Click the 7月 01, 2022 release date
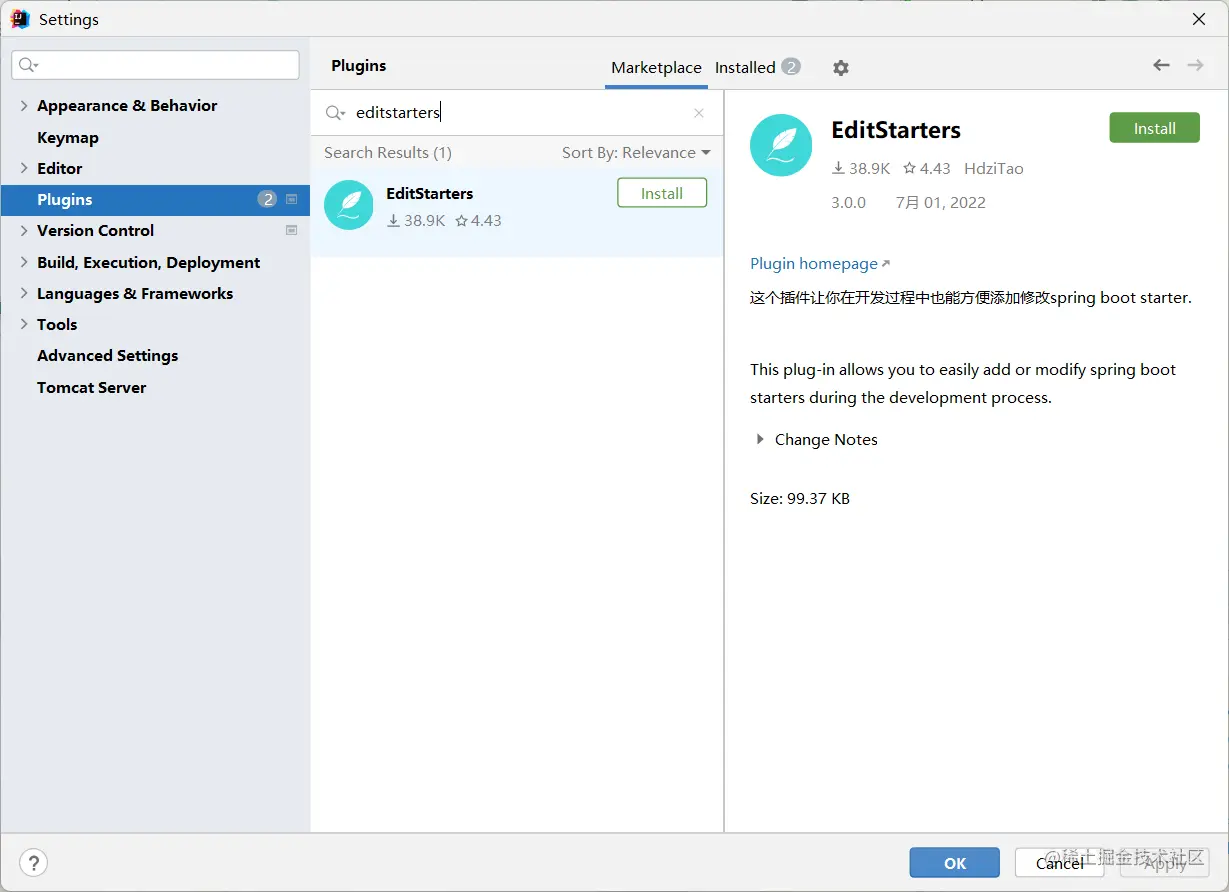1229x892 pixels. [x=940, y=202]
